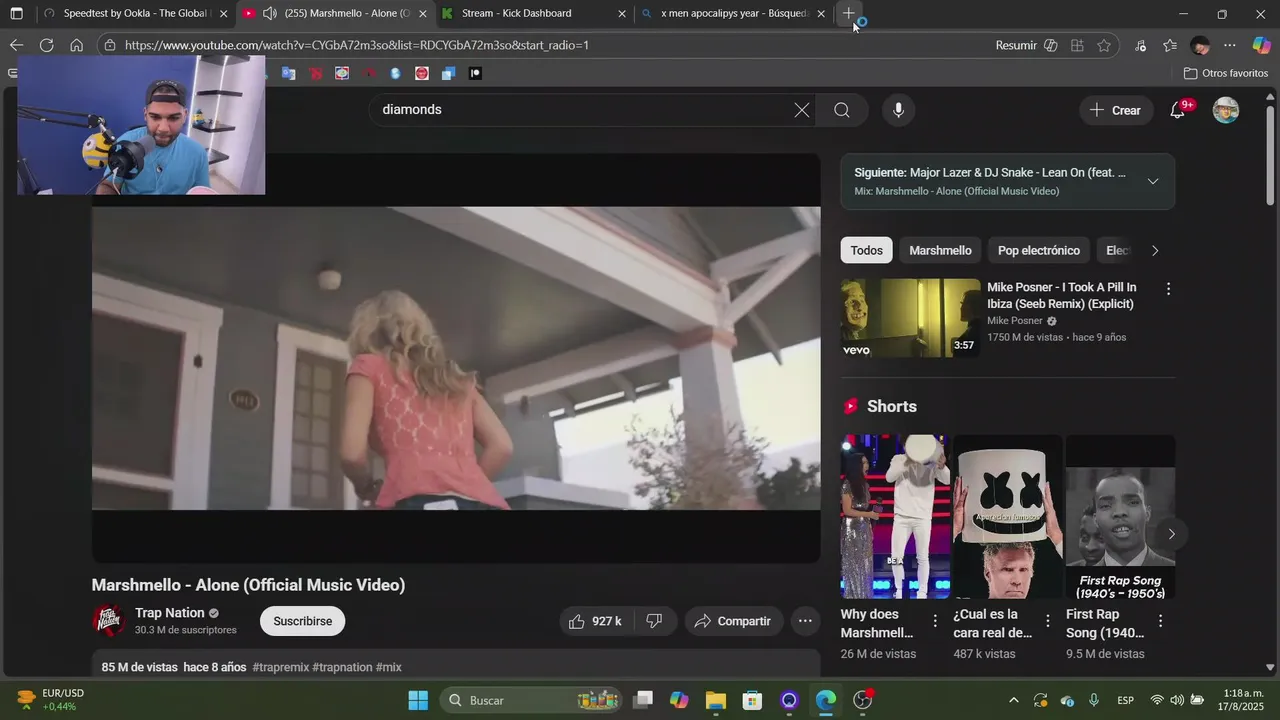Open the taskbar clock and date
The height and width of the screenshot is (720, 1280).
point(1240,700)
